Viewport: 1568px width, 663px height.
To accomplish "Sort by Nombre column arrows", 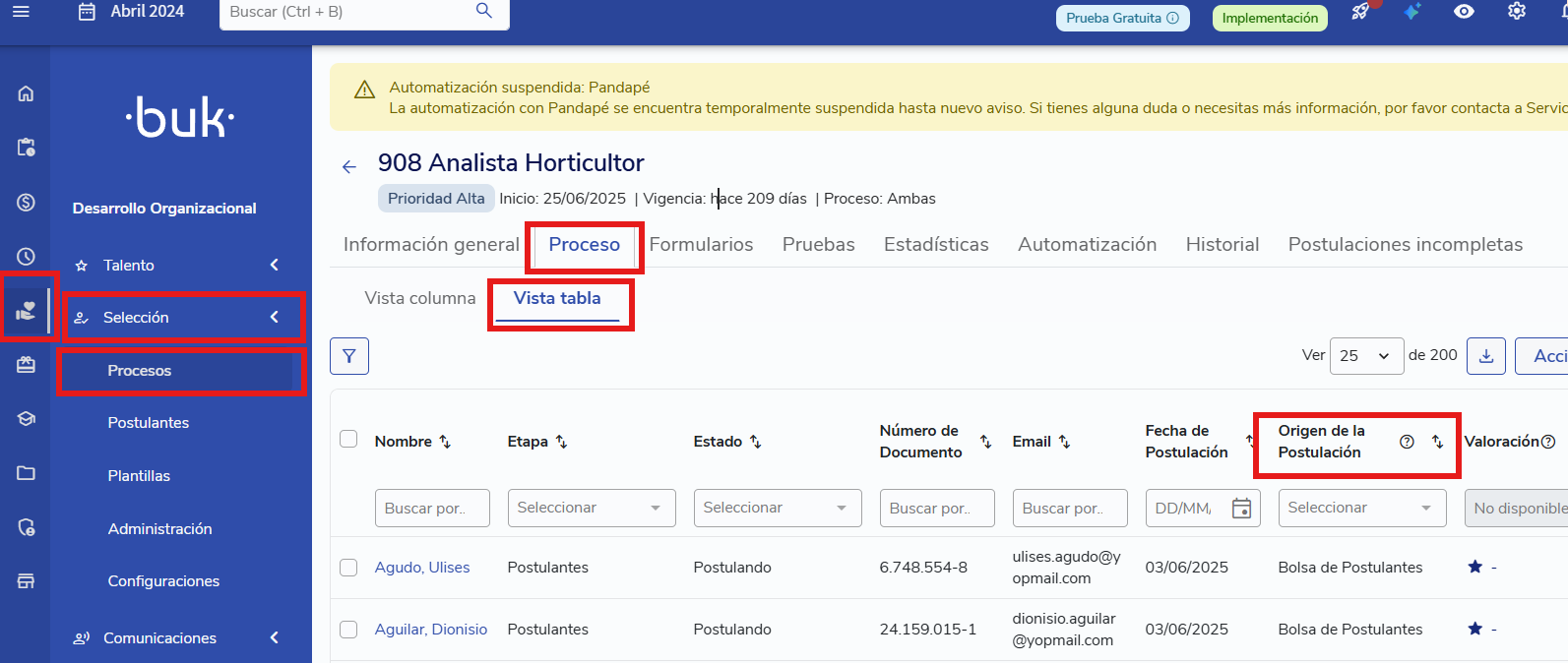I will tap(445, 442).
